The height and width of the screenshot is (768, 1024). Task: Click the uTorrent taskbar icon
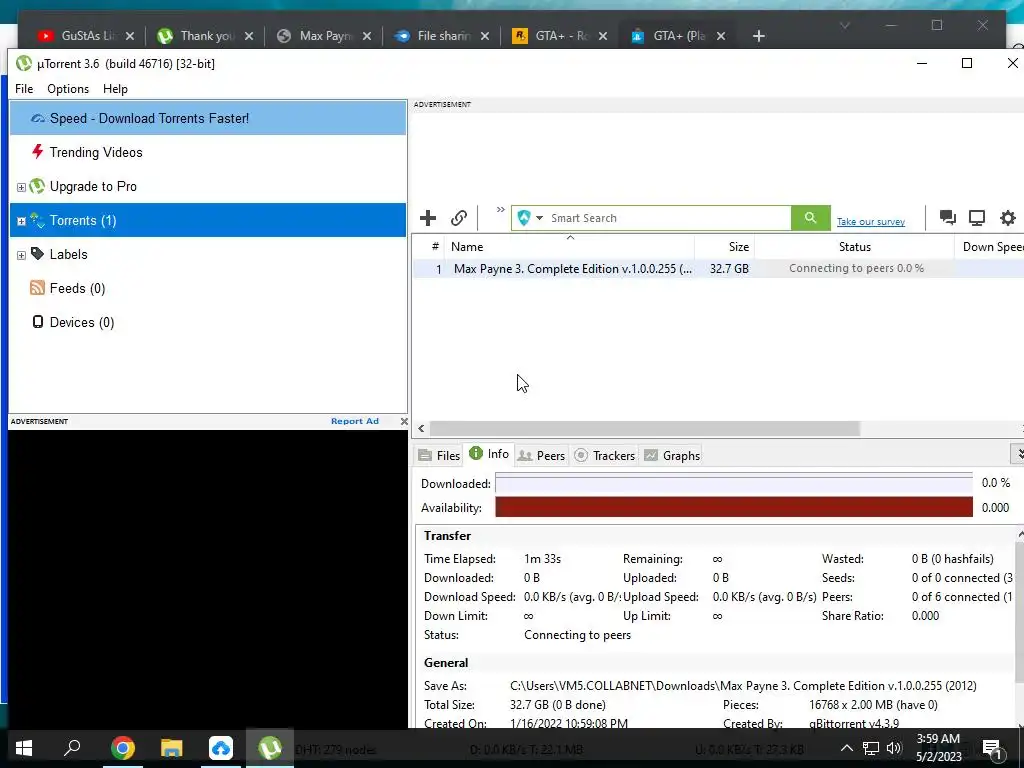(270, 748)
